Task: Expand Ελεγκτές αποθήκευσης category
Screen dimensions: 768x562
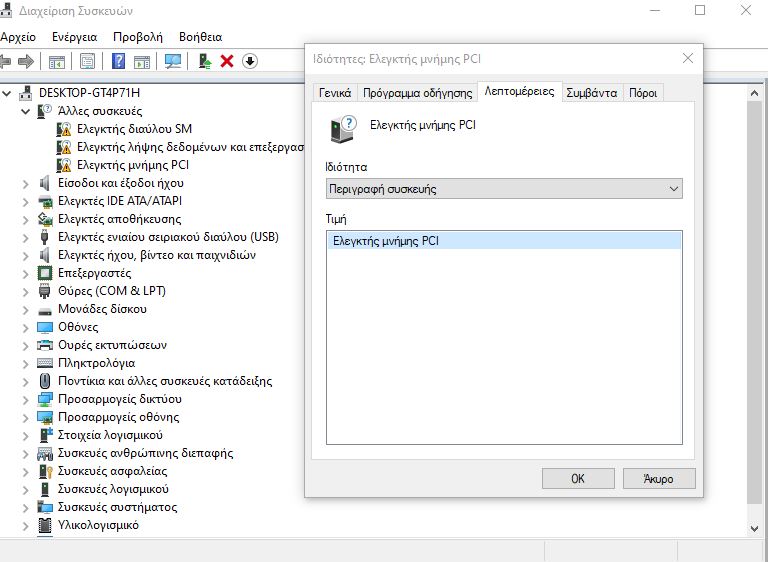Action: click(25, 220)
